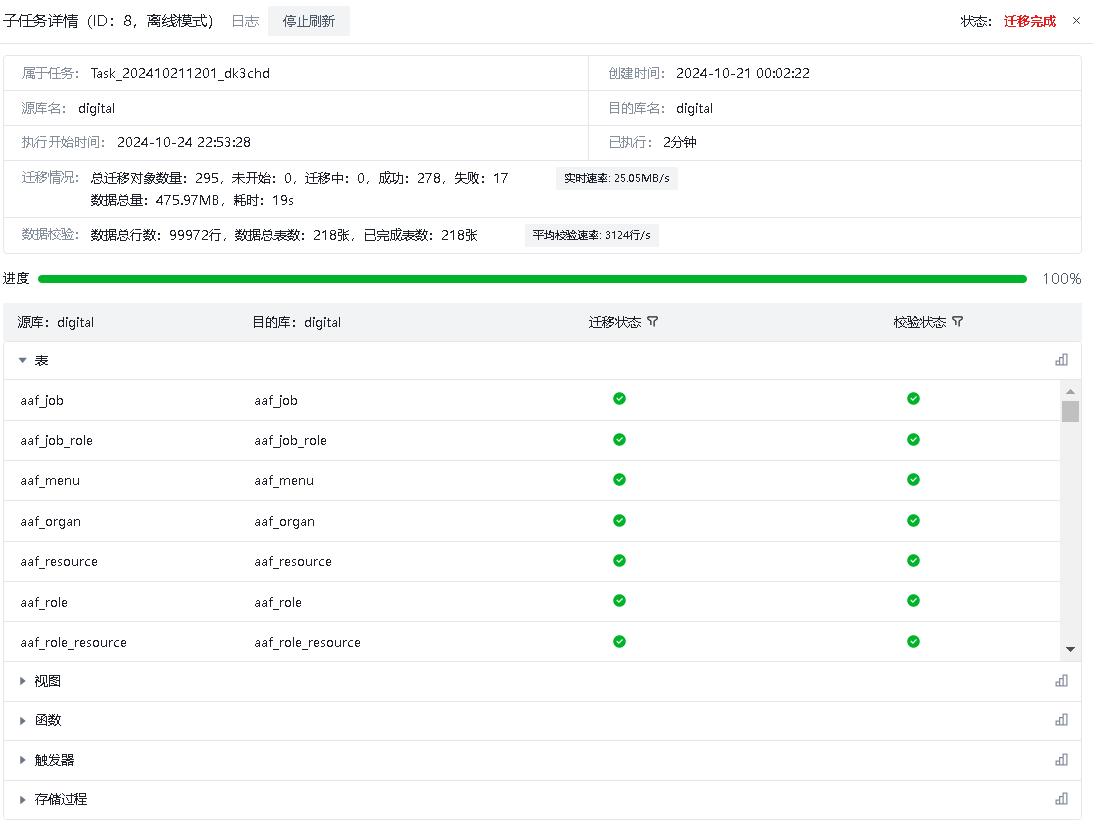The width and height of the screenshot is (1093, 828).
Task: Click task name Task_202410211201_dk3chd
Action: 180,73
